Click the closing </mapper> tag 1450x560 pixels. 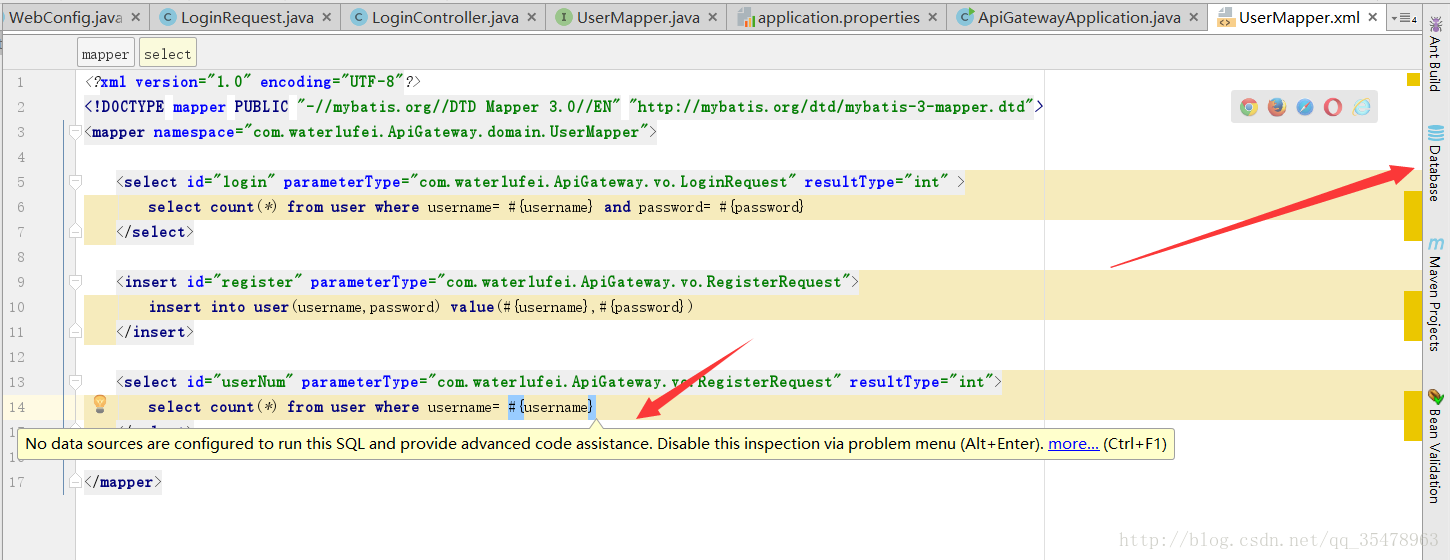pos(122,482)
